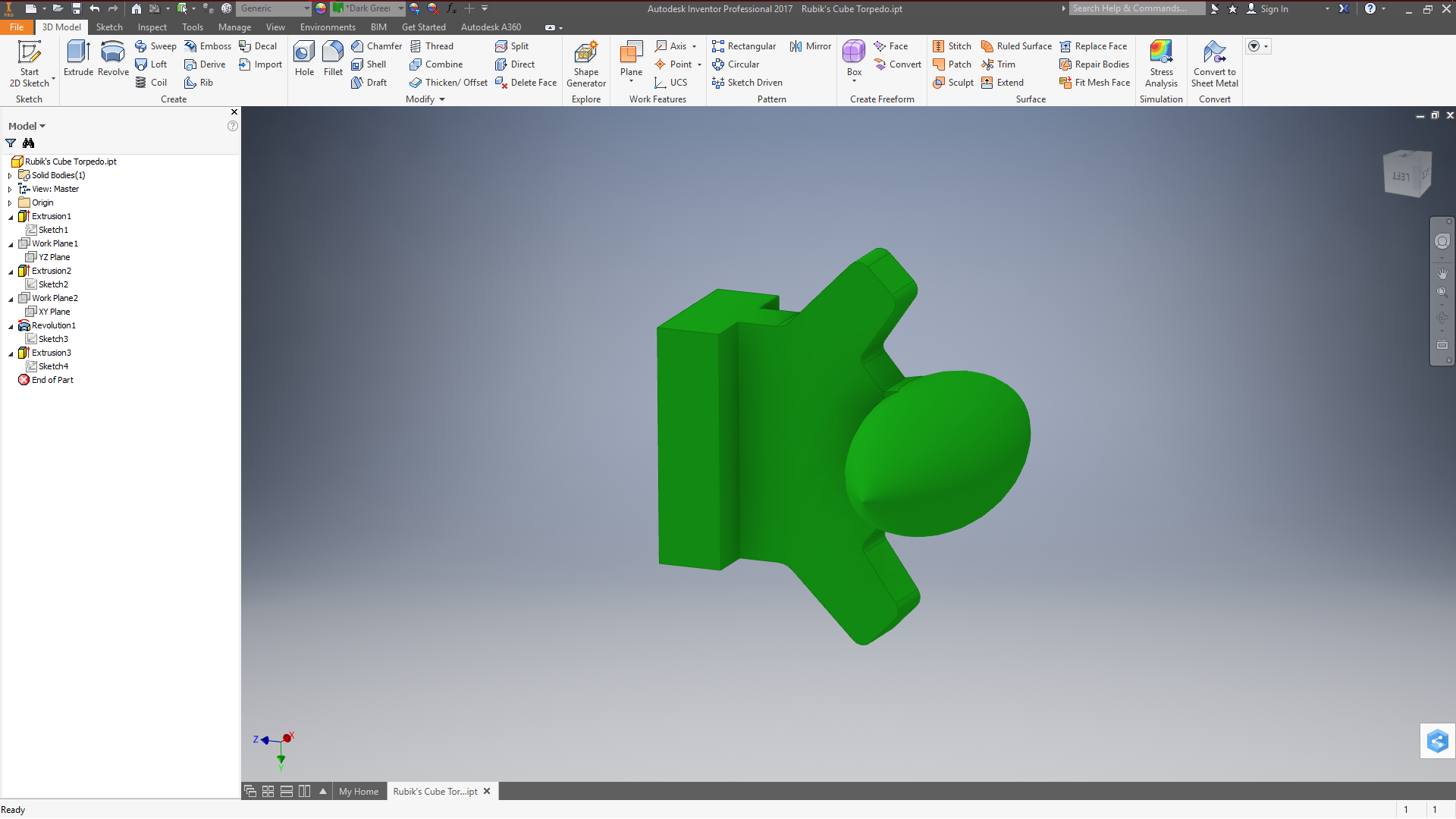
Task: Choose the Emboss tool
Action: click(208, 46)
